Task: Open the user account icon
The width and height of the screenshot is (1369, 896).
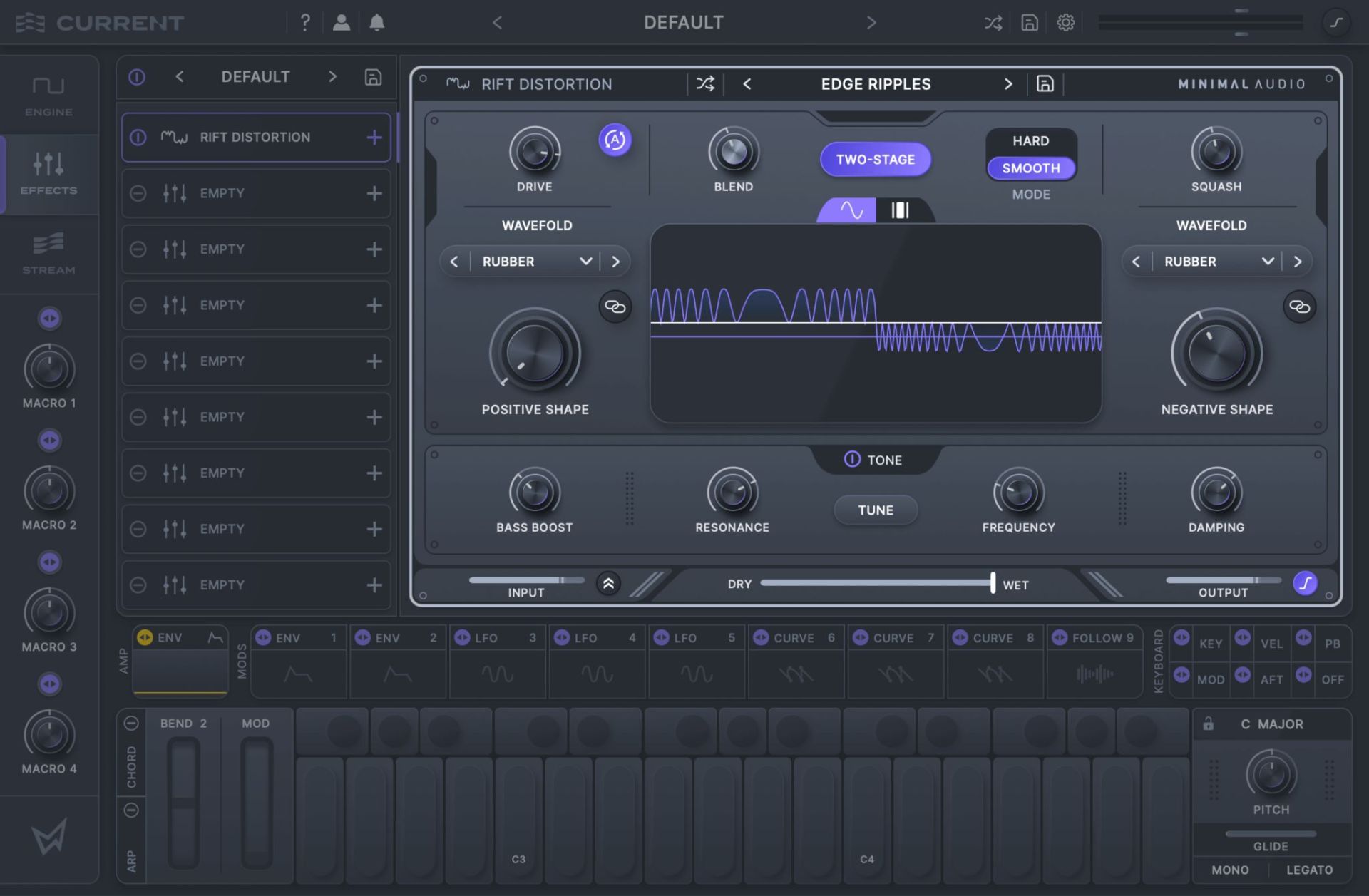Action: point(342,22)
